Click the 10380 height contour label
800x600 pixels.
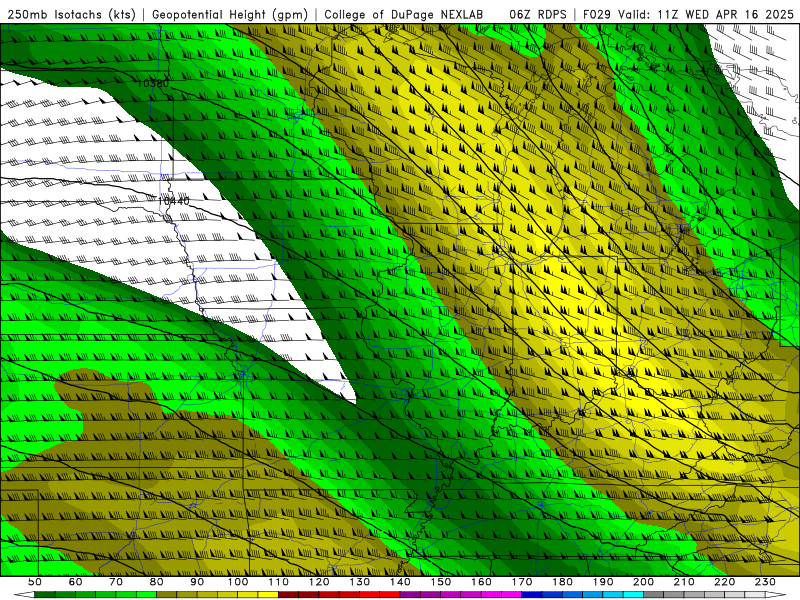click(153, 83)
